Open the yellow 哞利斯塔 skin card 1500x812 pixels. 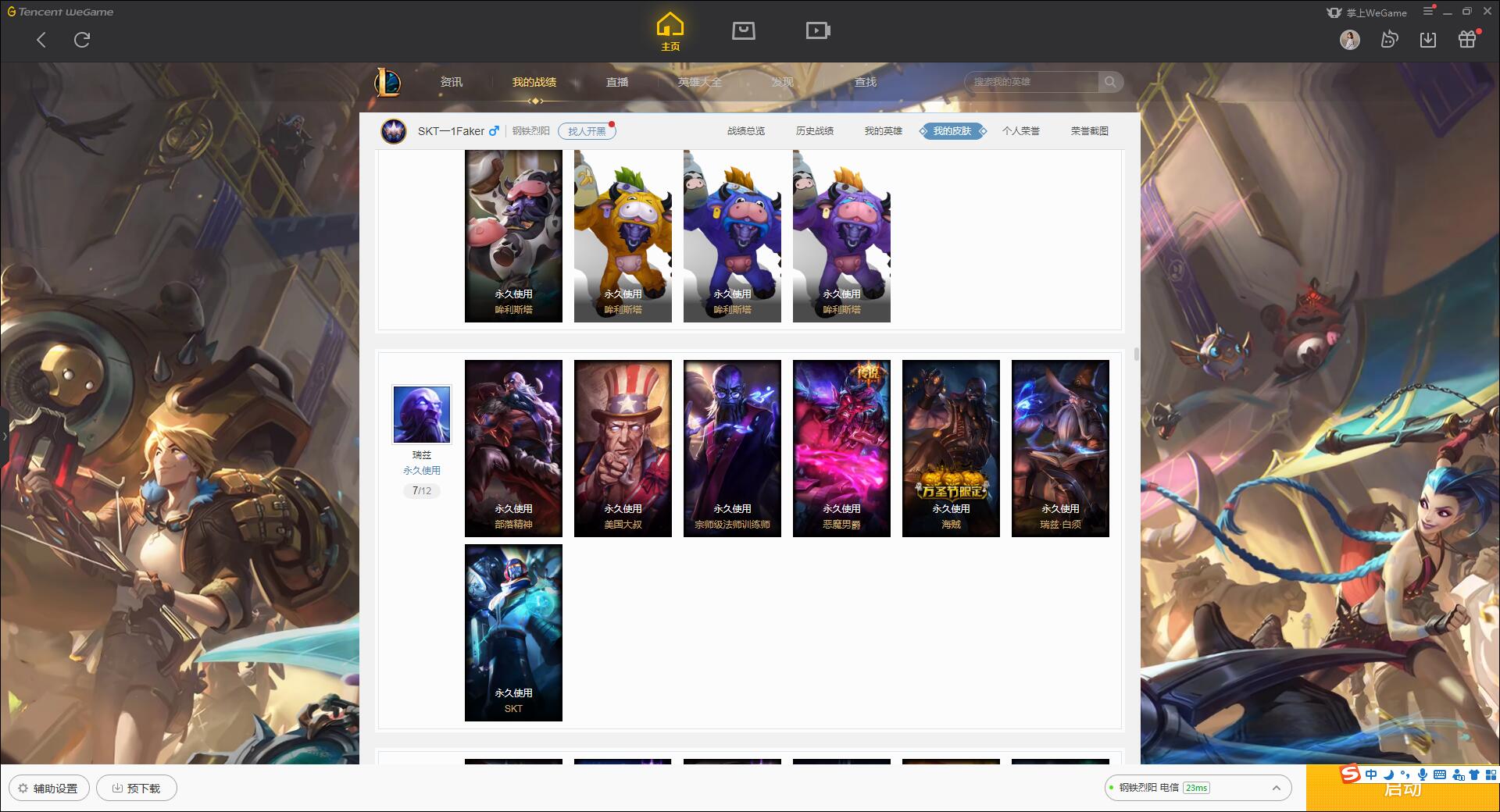pos(623,236)
